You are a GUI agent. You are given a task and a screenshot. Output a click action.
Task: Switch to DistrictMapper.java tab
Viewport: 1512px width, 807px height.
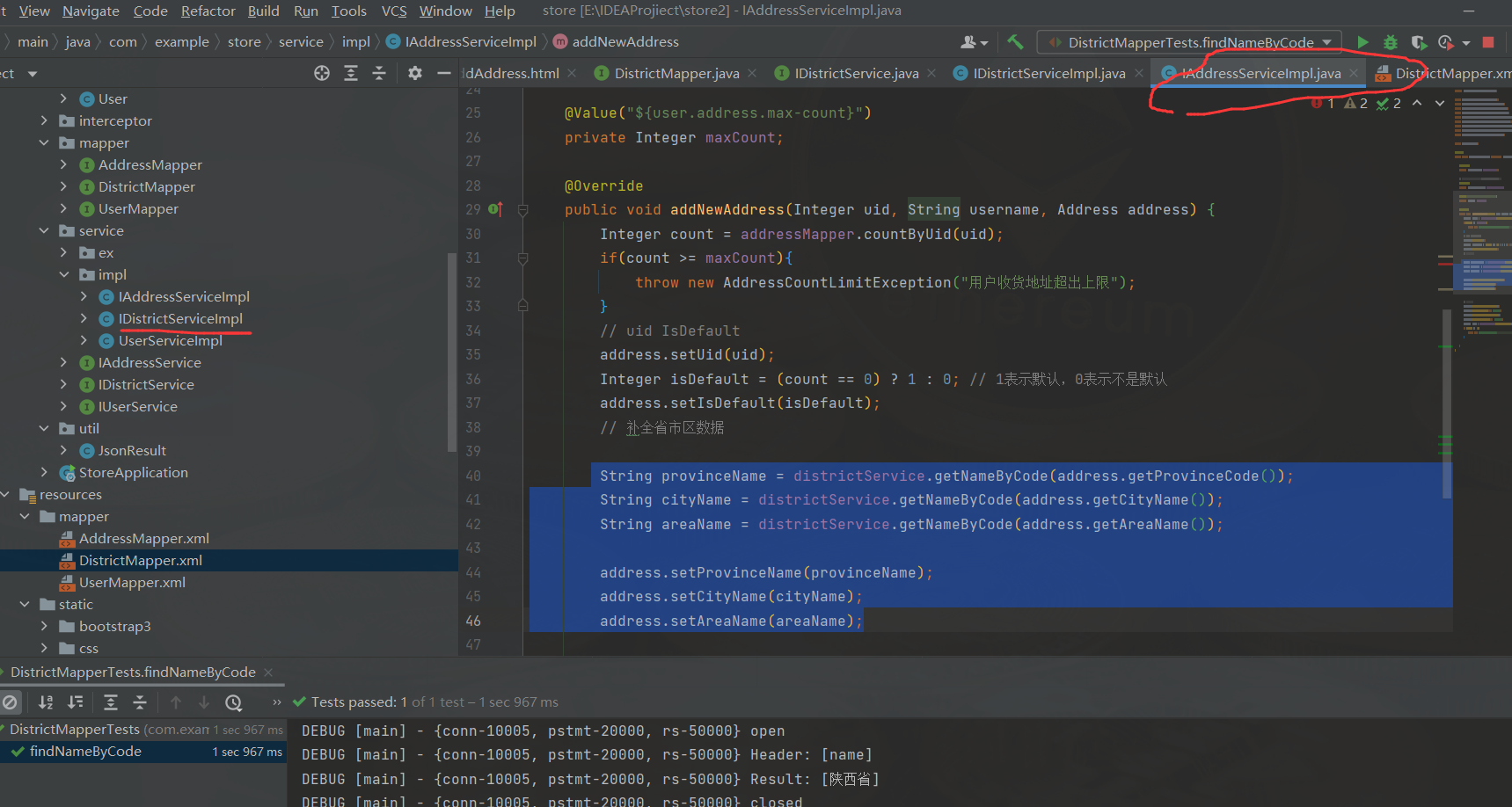coord(676,73)
